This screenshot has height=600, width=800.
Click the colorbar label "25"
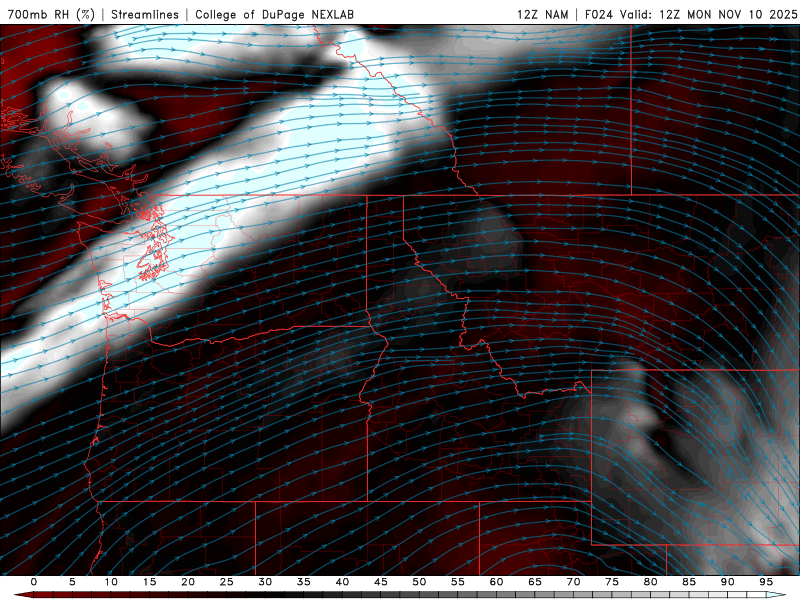(x=227, y=582)
